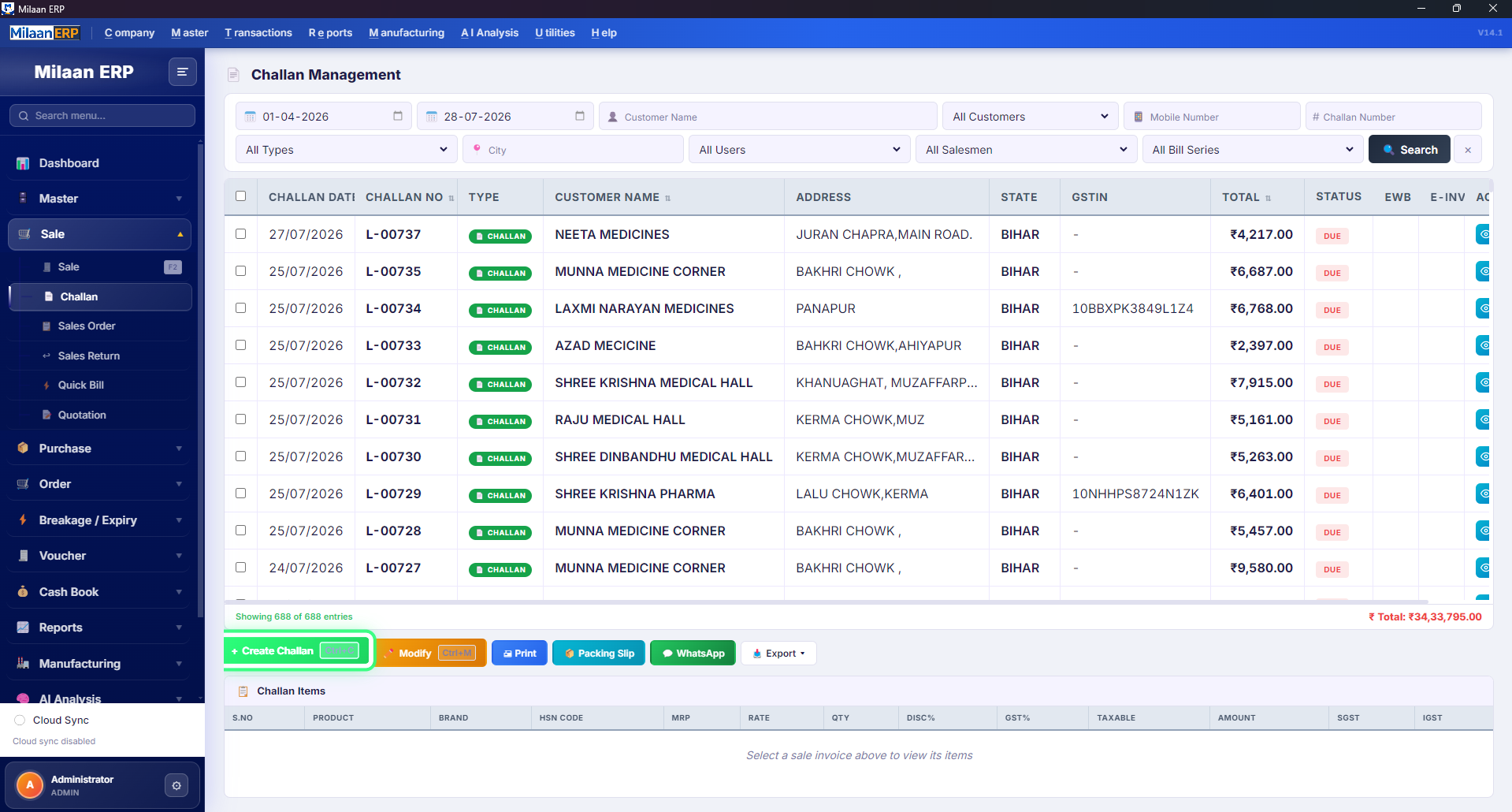This screenshot has width=1512, height=812.
Task: Click the WhatsApp button
Action: [x=693, y=654]
